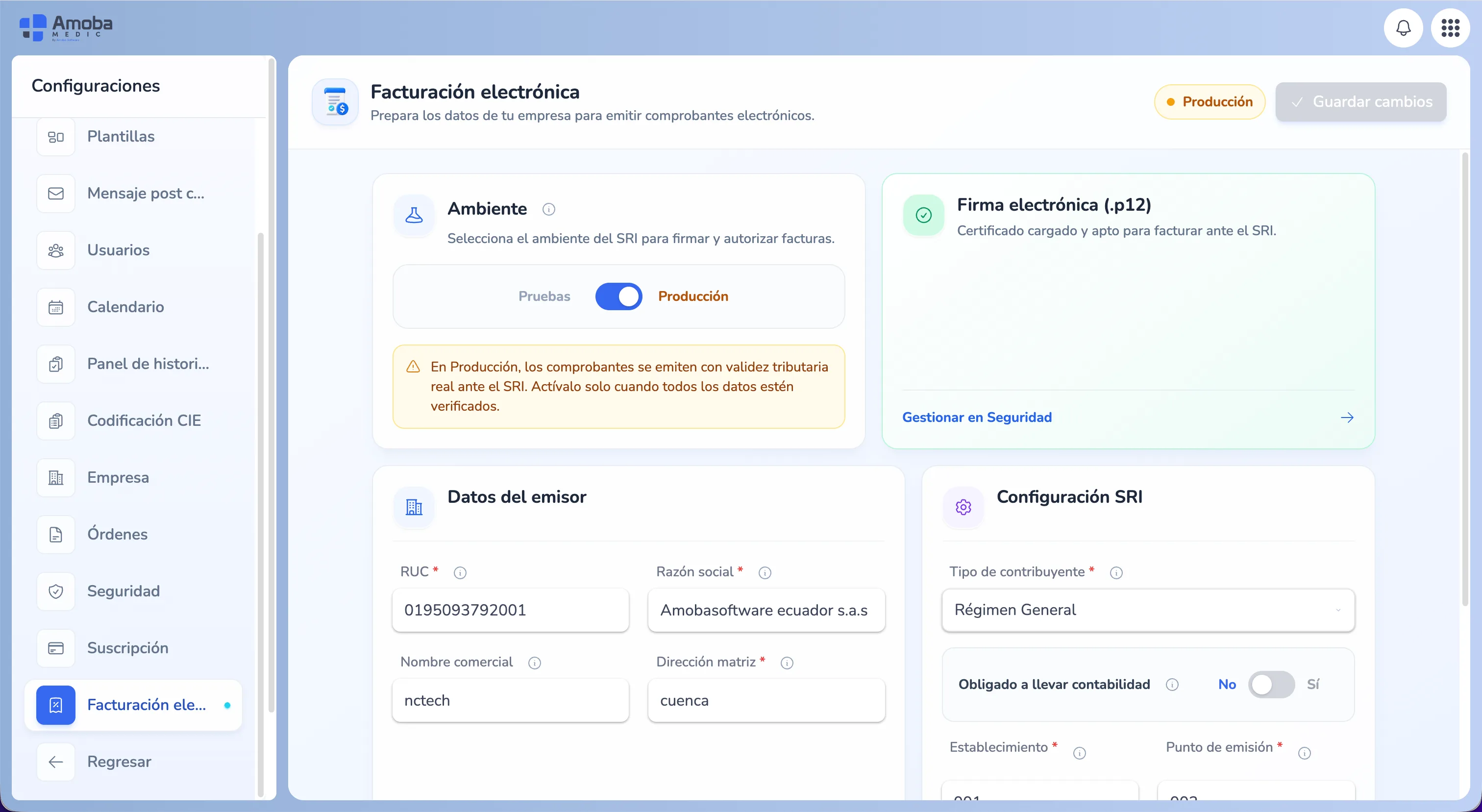Viewport: 1482px width, 812px height.
Task: Open the Tipo de contribuyente dropdown
Action: pyautogui.click(x=1148, y=610)
